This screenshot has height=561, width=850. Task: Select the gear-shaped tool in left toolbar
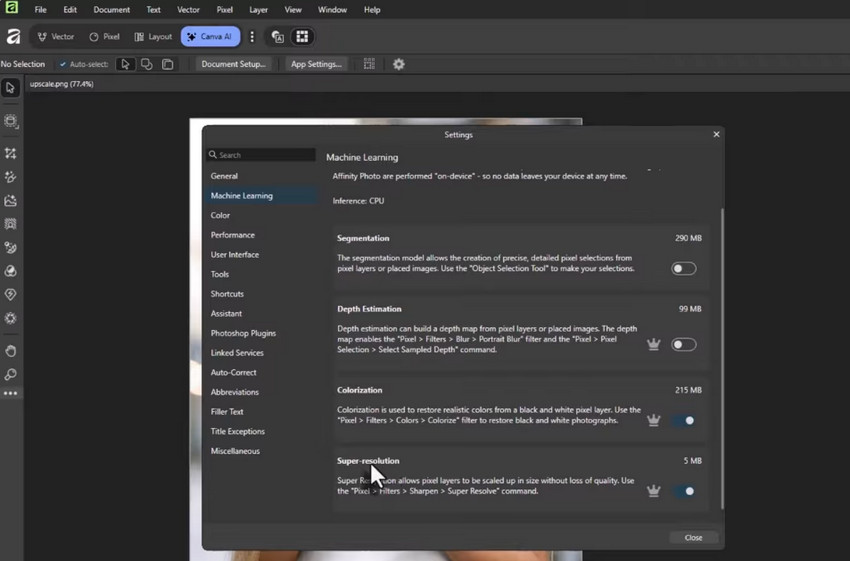(x=10, y=318)
